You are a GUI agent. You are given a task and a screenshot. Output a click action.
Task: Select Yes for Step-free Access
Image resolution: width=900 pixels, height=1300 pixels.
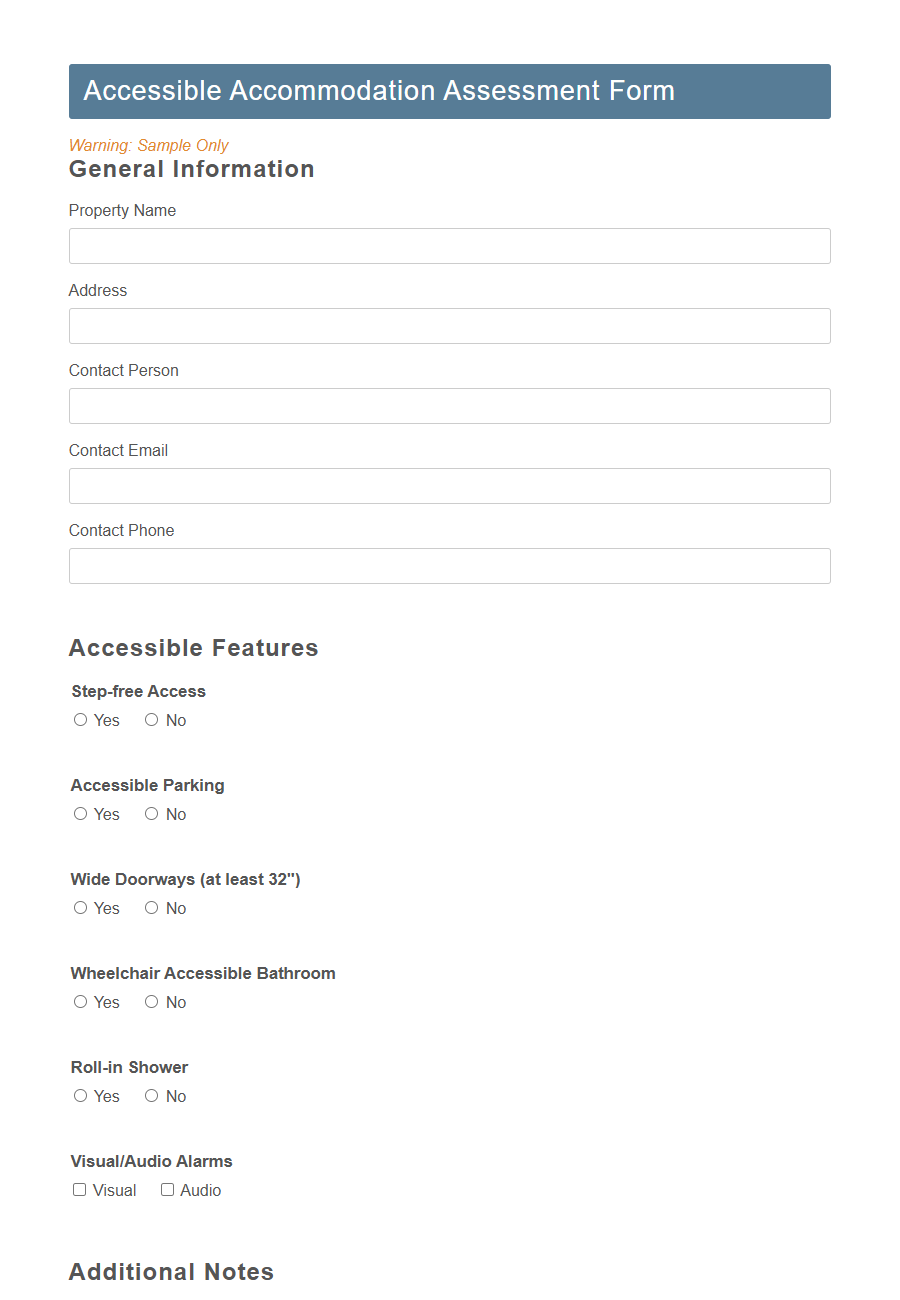pyautogui.click(x=80, y=719)
